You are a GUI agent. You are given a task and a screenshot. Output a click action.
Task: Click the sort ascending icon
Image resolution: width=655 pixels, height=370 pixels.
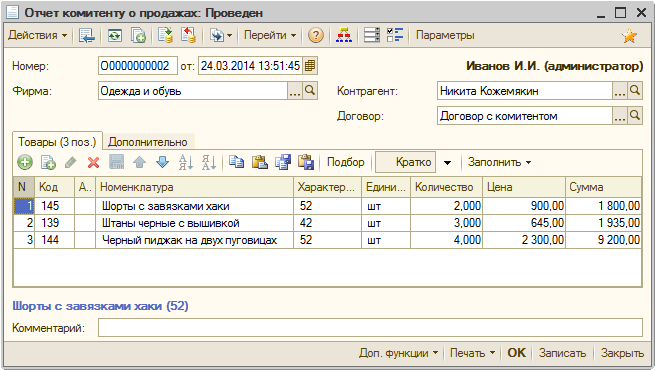tap(185, 162)
